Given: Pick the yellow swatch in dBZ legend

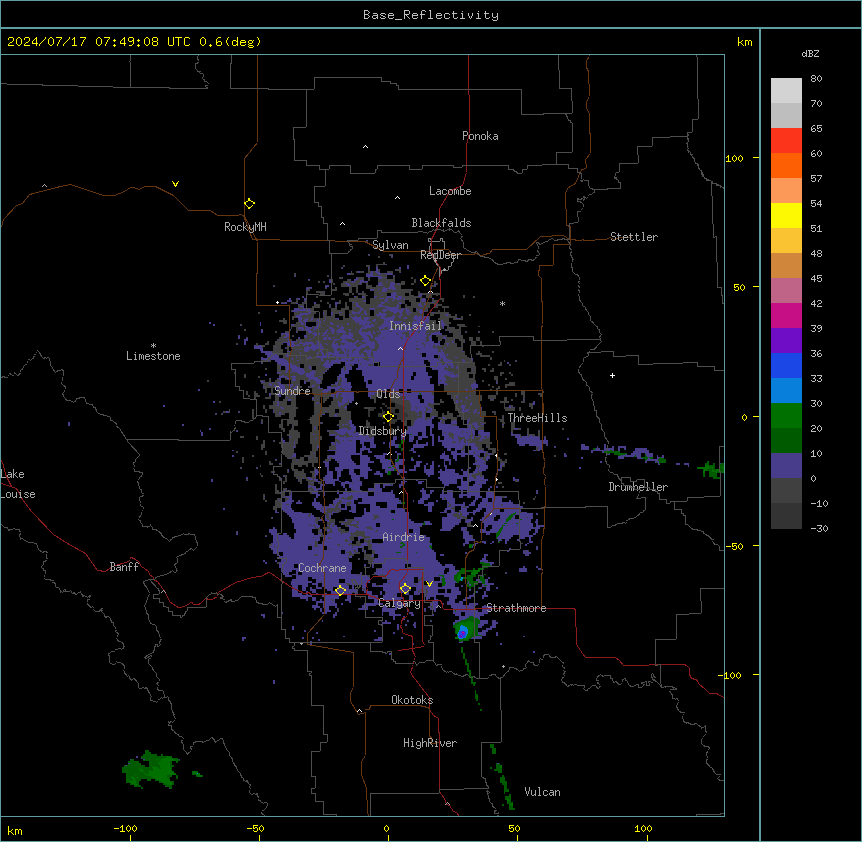Looking at the screenshot, I should pyautogui.click(x=786, y=215).
